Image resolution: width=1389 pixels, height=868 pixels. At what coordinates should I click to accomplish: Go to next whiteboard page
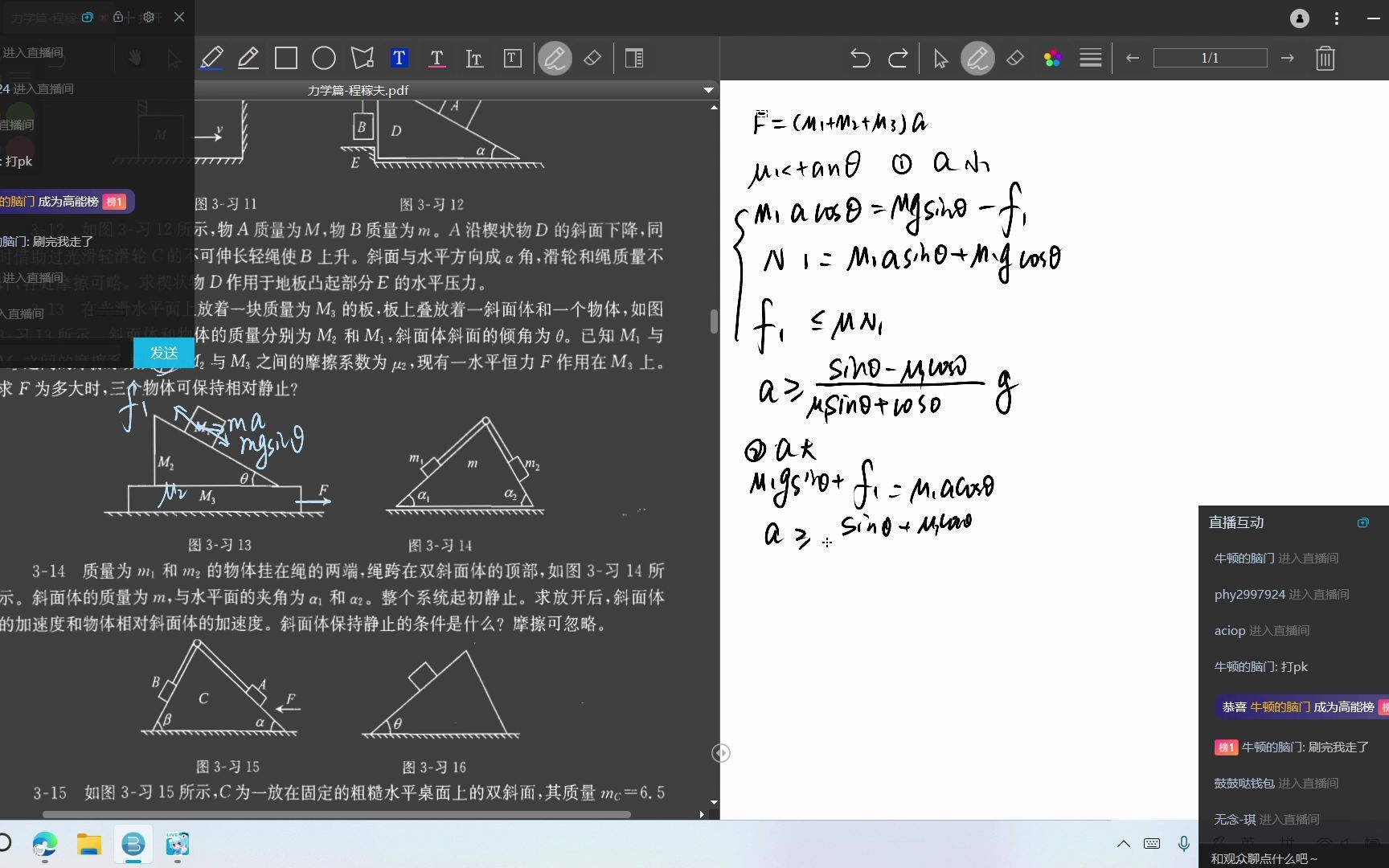point(1288,58)
